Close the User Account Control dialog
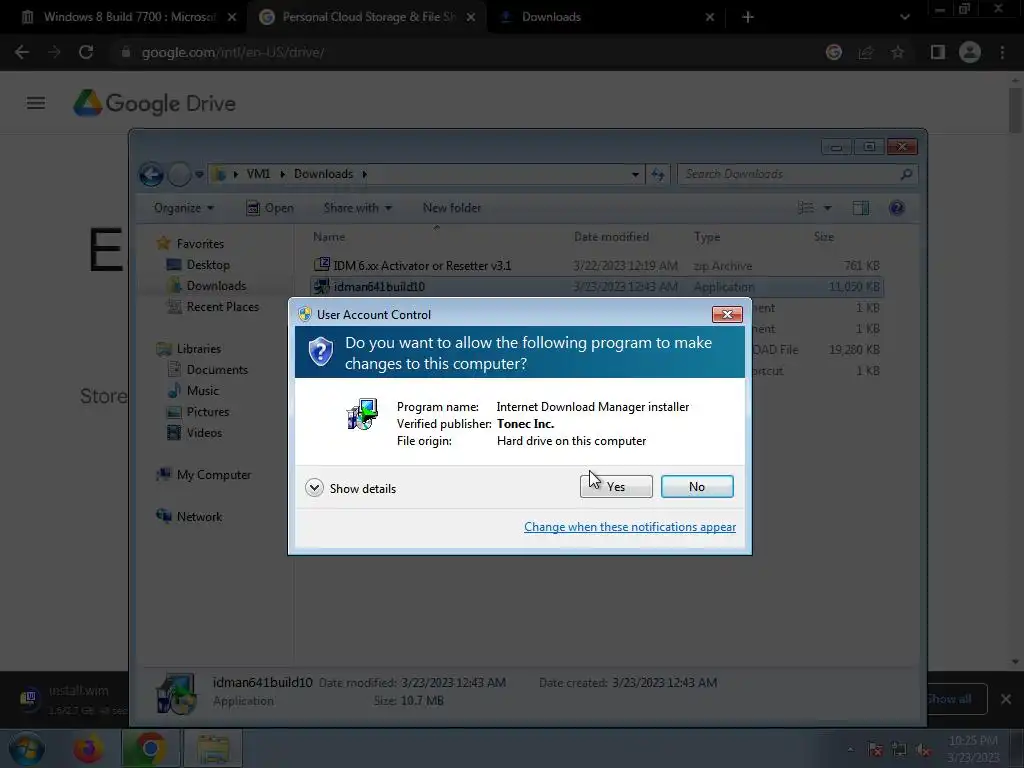 click(x=727, y=314)
